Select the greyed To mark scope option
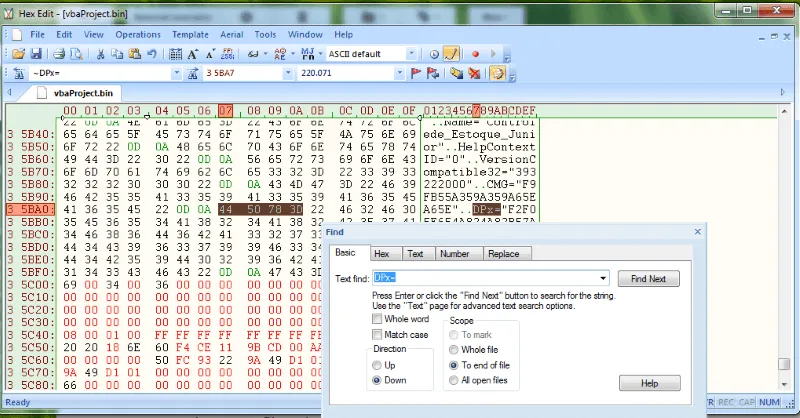 point(454,335)
